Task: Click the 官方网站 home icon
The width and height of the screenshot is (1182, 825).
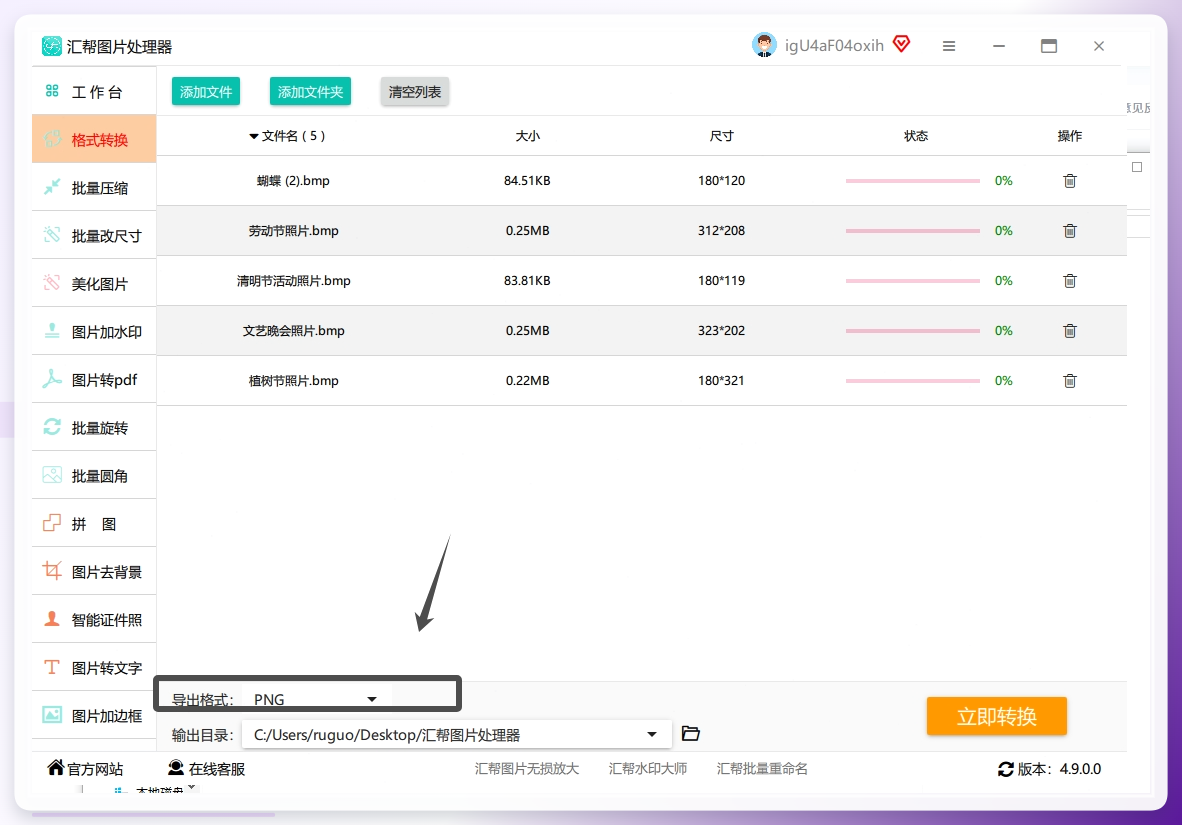Action: point(56,768)
